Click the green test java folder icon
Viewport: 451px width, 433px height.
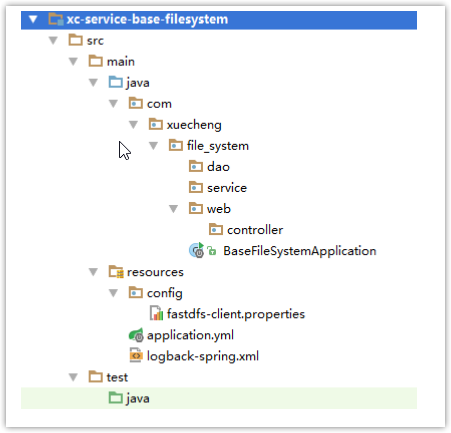point(116,398)
